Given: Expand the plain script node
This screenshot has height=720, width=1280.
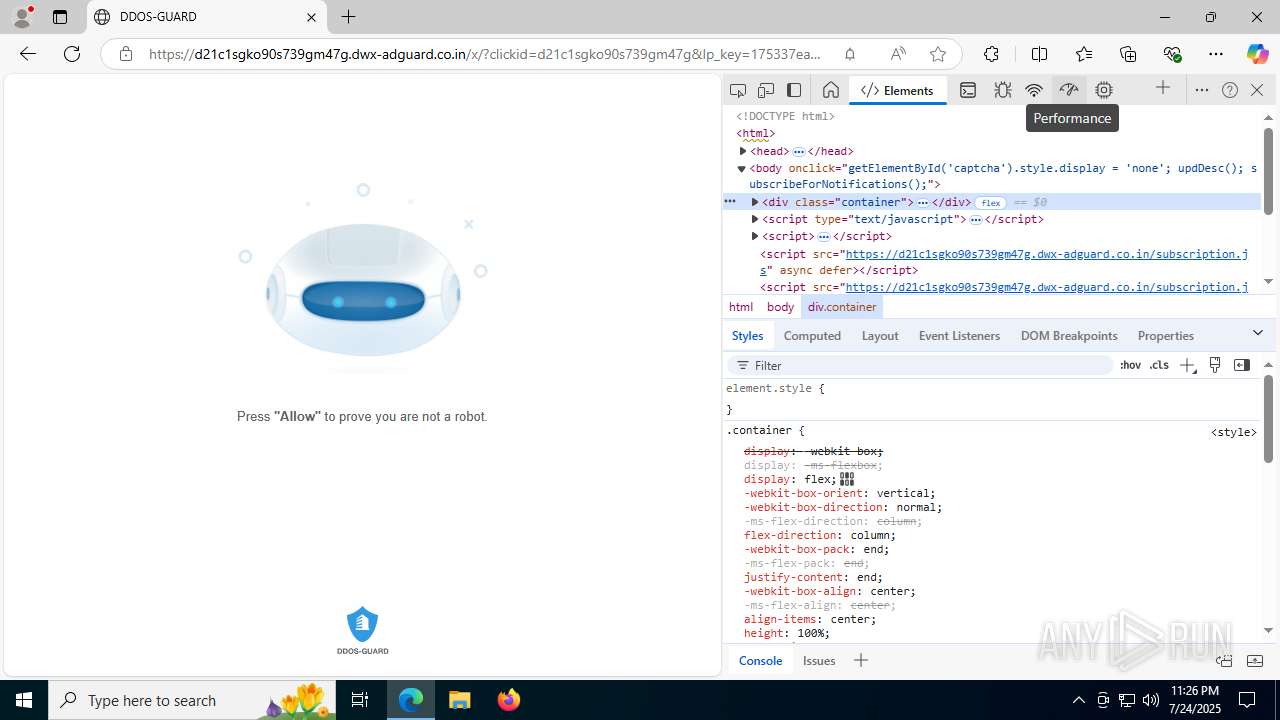Looking at the screenshot, I should [755, 236].
